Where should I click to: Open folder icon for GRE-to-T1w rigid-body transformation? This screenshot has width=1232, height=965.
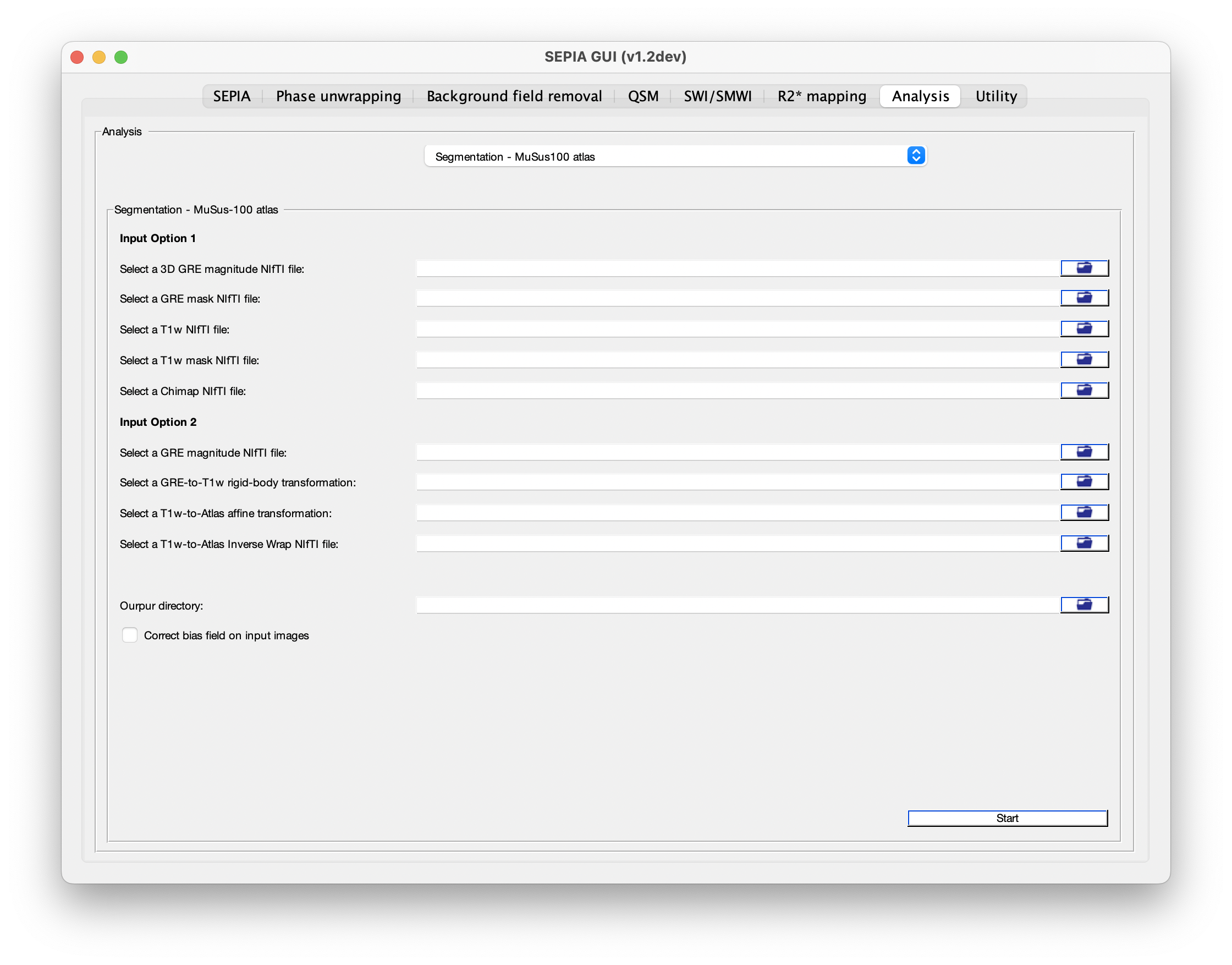(x=1084, y=482)
